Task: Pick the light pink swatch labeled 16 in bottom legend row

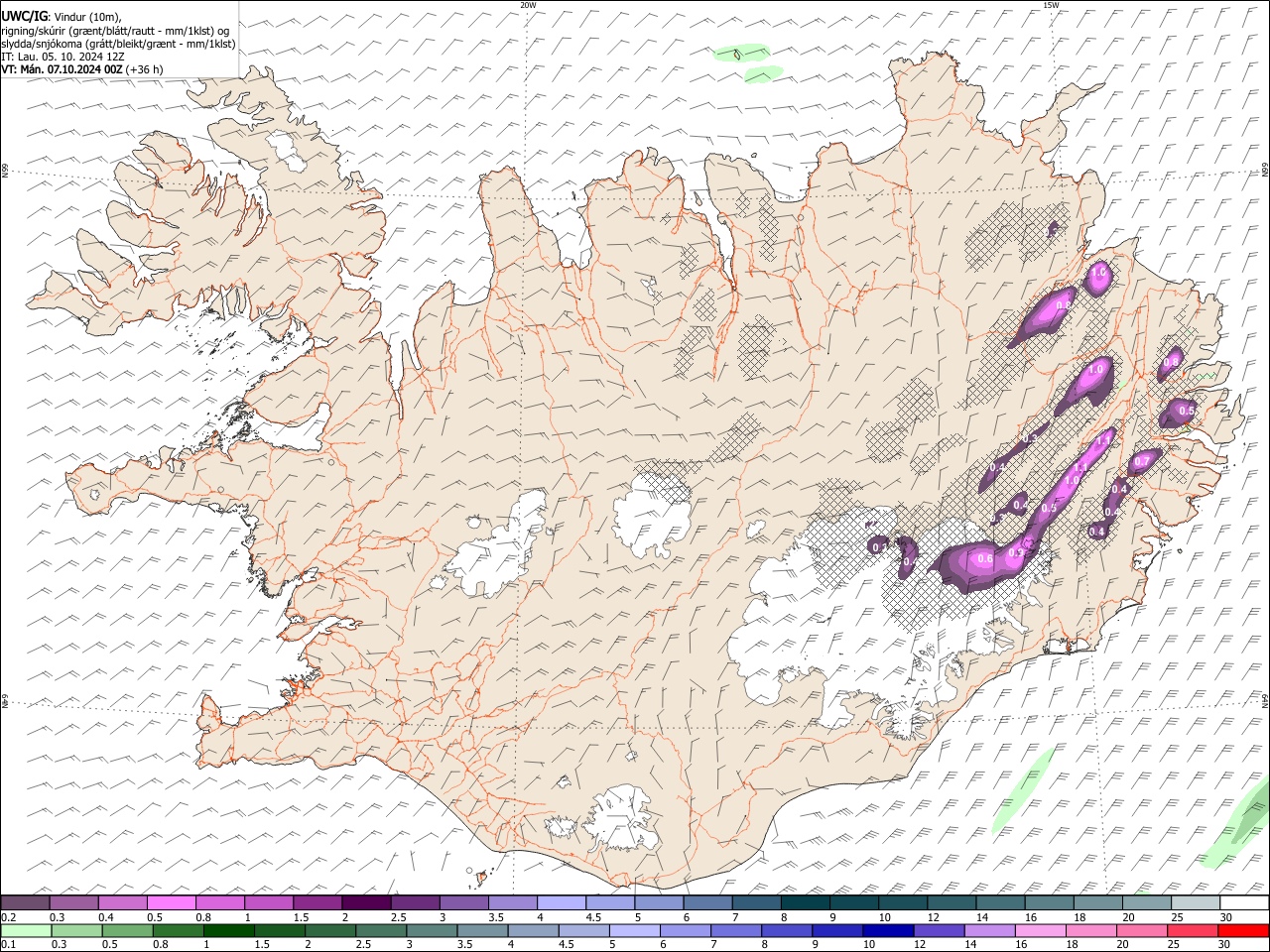Action: (x=1040, y=930)
